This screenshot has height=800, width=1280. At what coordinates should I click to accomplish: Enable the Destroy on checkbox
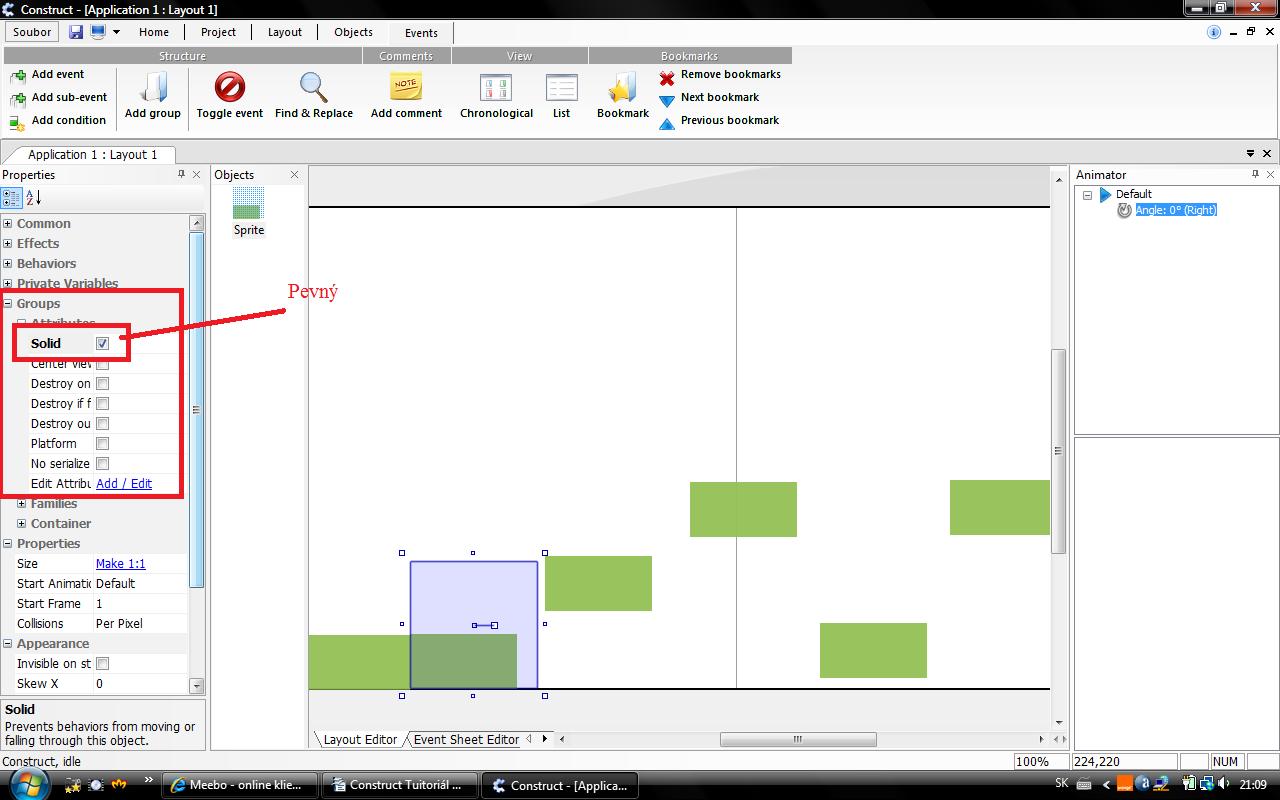102,383
